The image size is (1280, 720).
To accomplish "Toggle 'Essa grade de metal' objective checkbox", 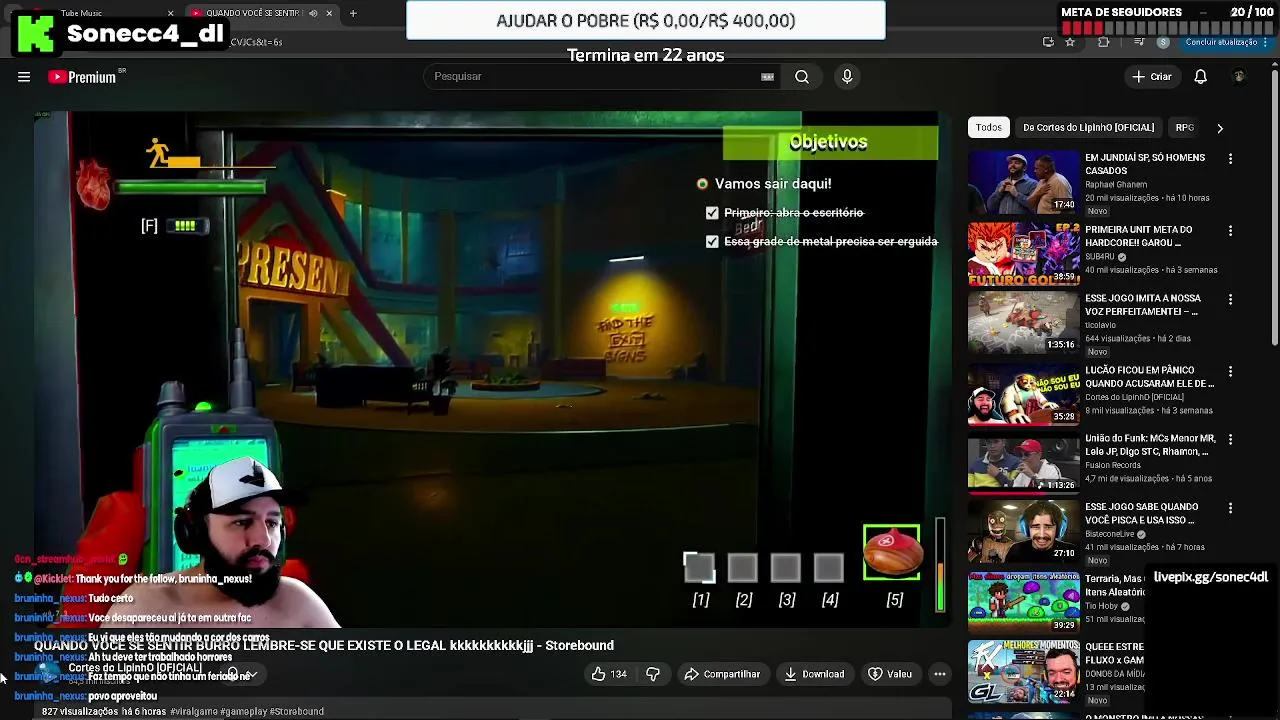I will coord(712,242).
